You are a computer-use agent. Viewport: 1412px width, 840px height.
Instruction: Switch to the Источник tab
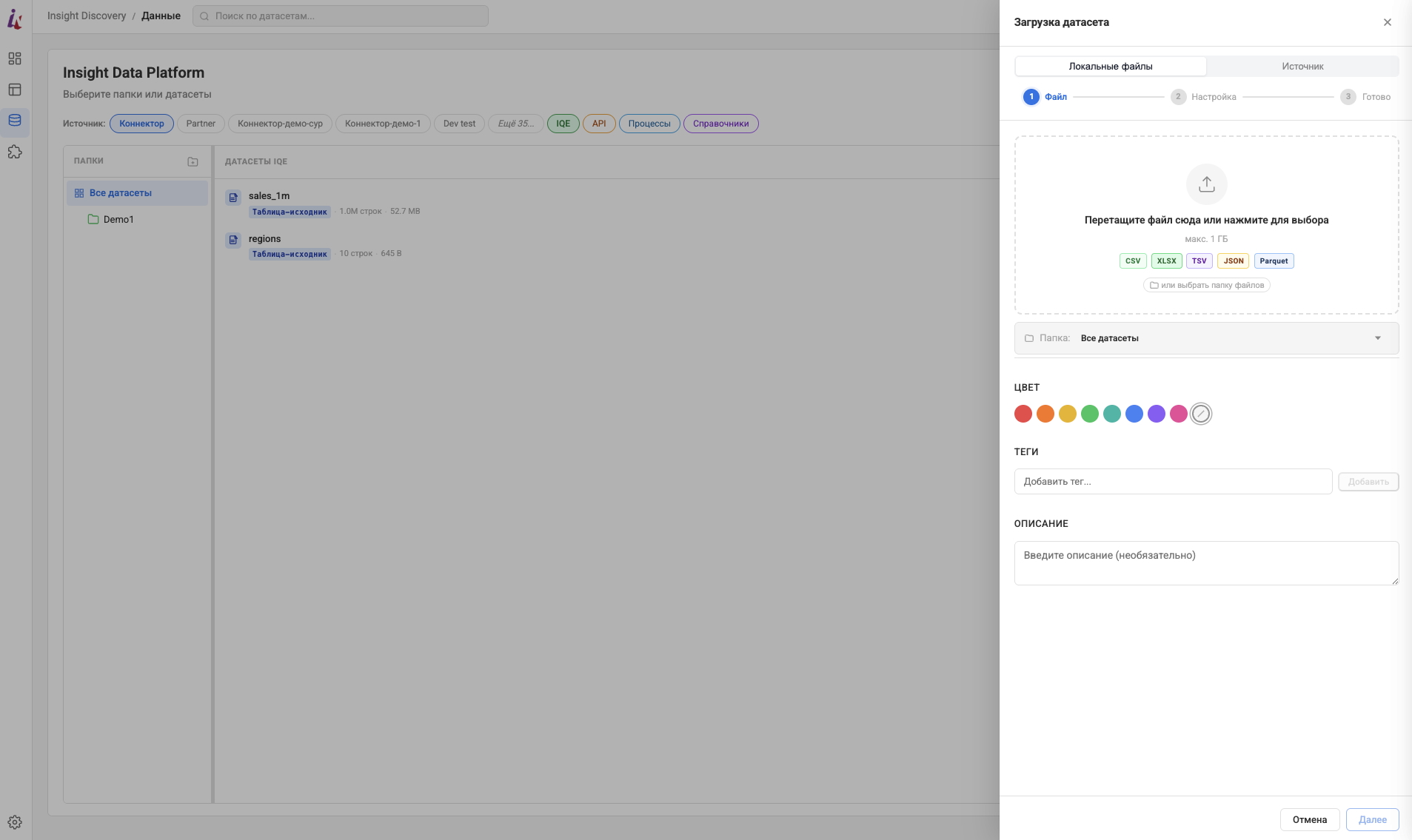[1302, 67]
